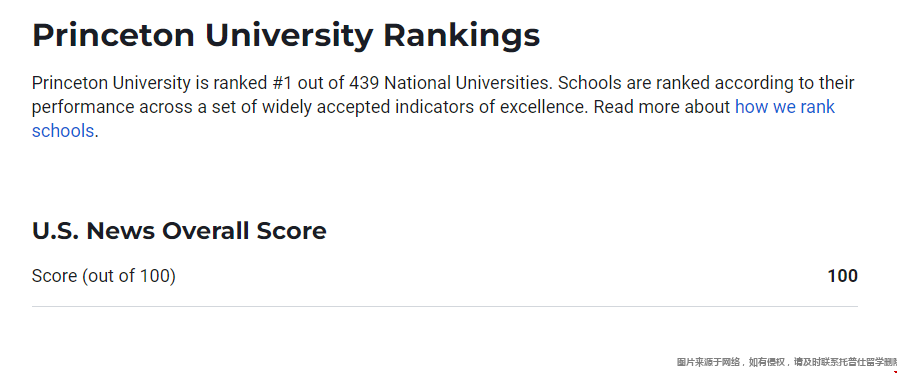Open the 'how we rank' link

coord(785,107)
